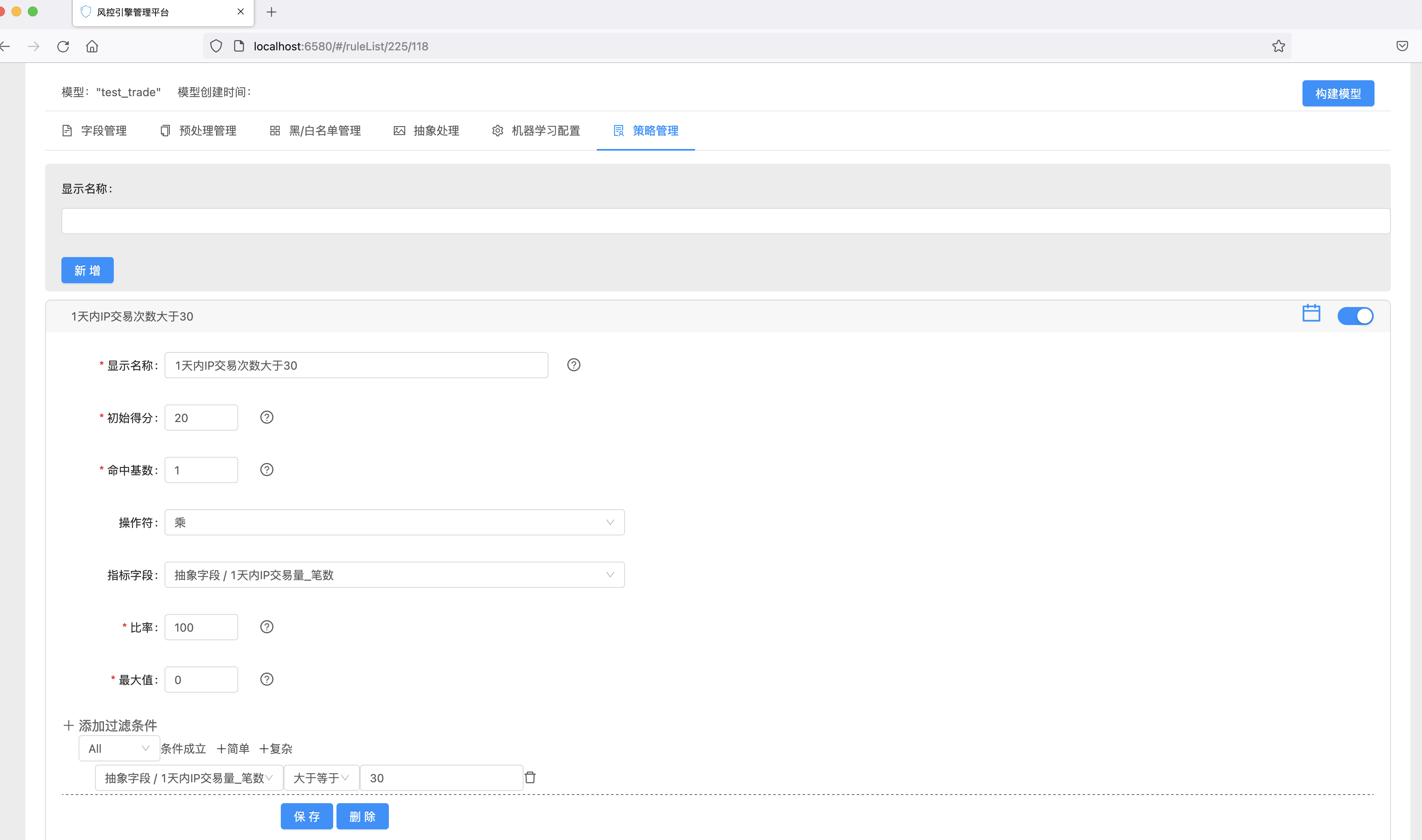The height and width of the screenshot is (840, 1422).
Task: Click the rule 显示名称 input field
Action: 356,365
